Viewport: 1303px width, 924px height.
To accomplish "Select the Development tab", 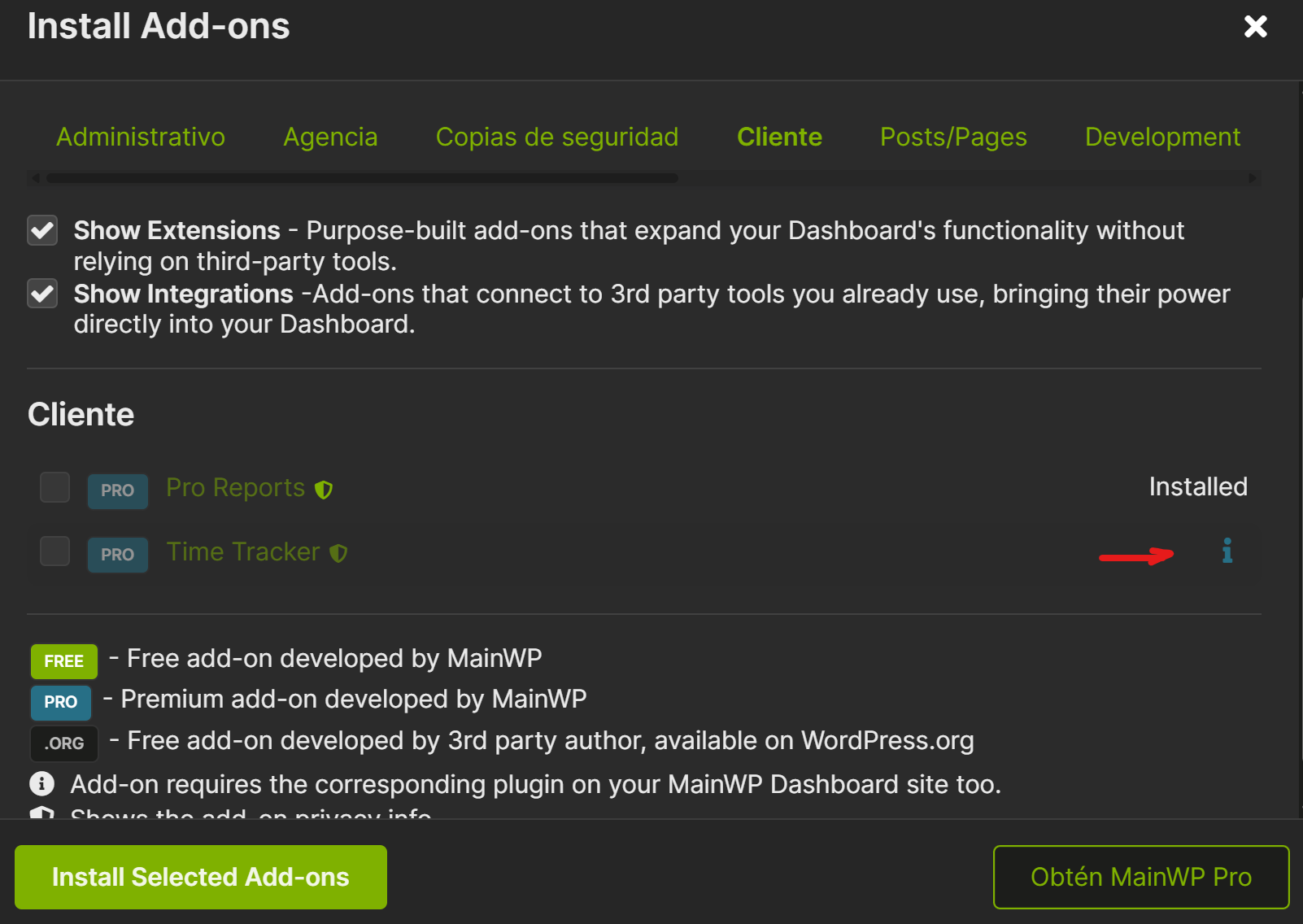I will point(1162,137).
